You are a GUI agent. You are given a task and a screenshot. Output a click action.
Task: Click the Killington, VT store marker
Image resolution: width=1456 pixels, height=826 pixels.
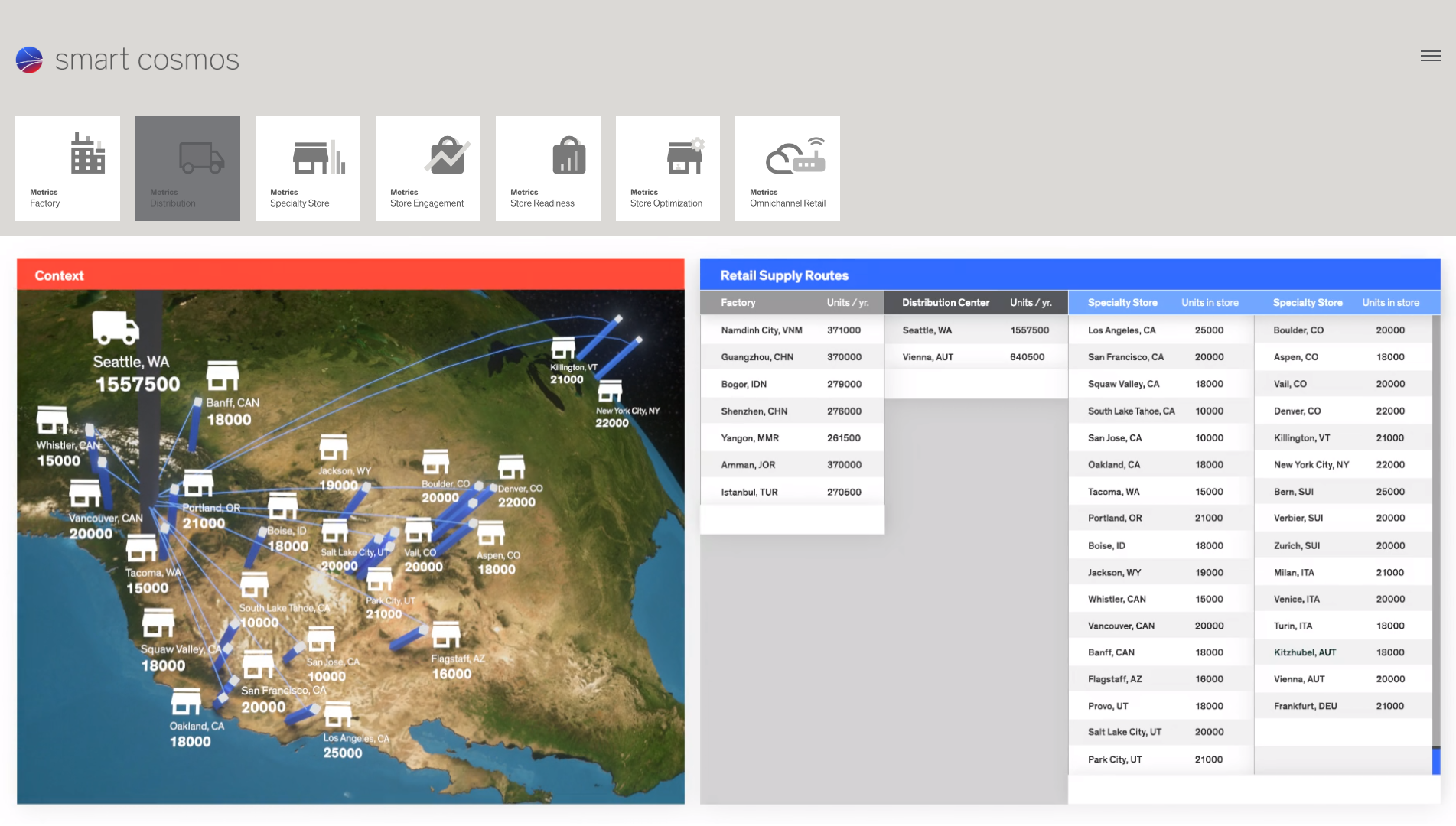pos(563,348)
